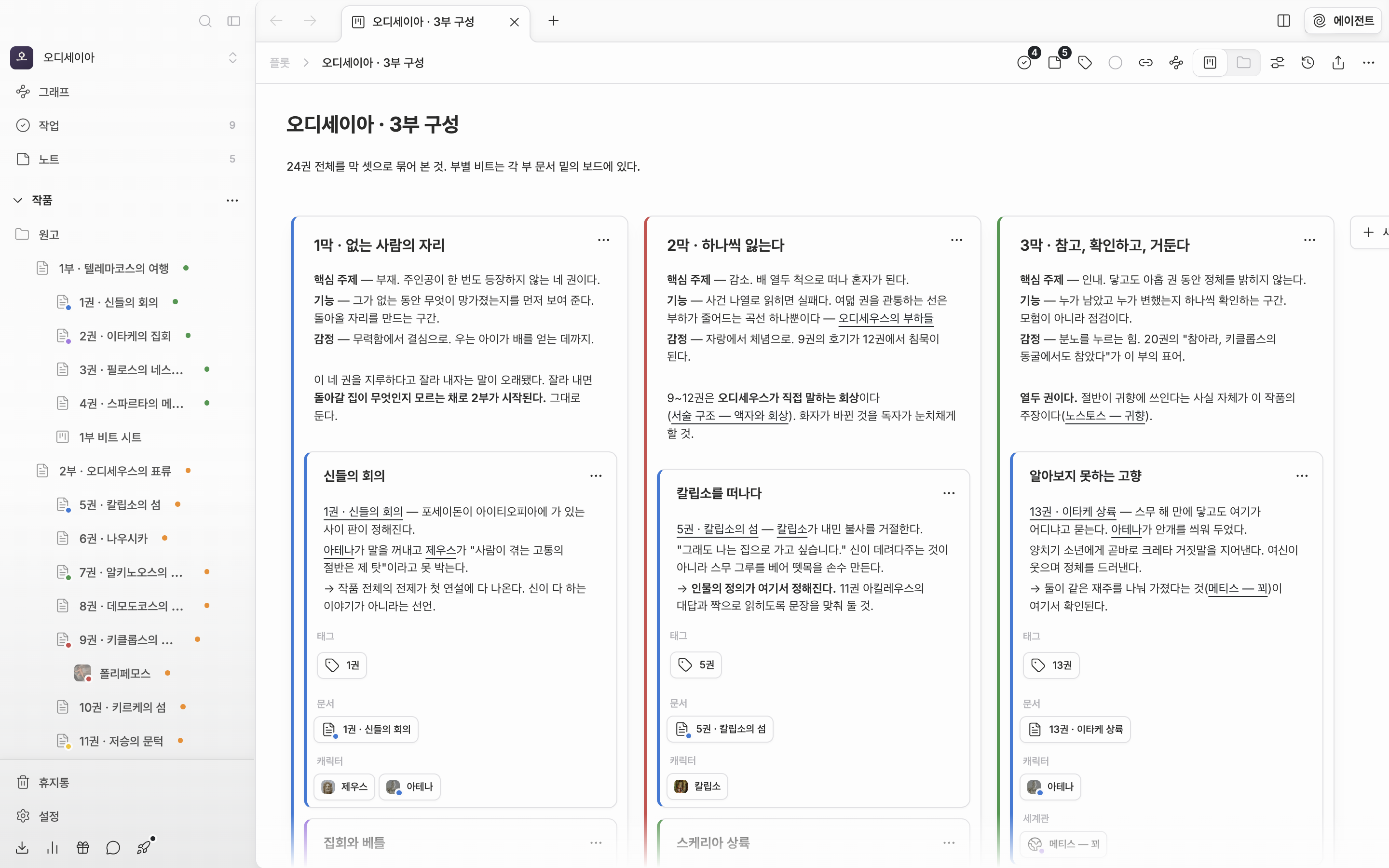Open 작업 in sidebar
Image resolution: width=1389 pixels, height=868 pixels.
point(127,125)
